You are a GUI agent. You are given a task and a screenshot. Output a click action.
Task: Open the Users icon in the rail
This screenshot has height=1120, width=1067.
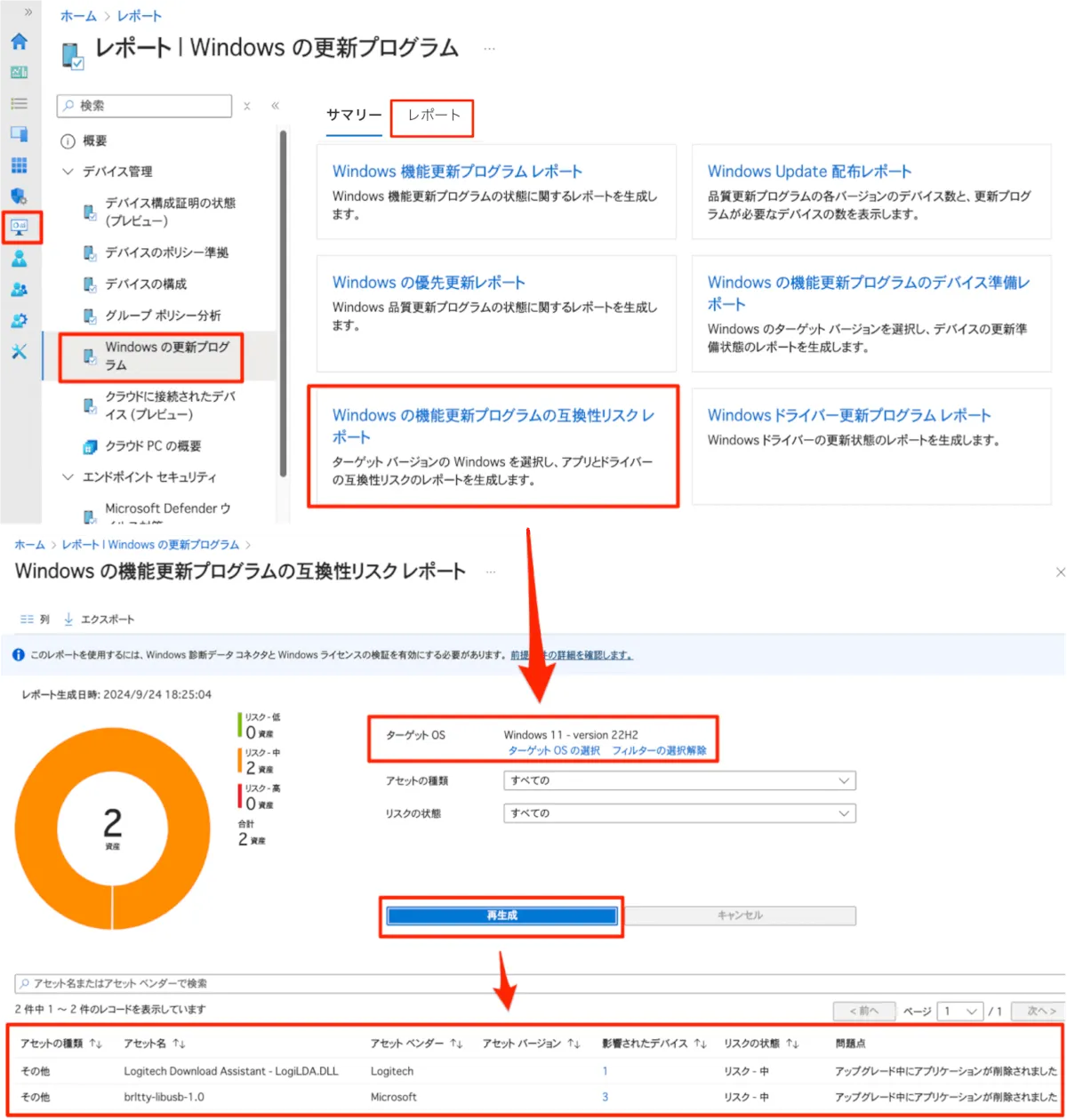[x=19, y=259]
